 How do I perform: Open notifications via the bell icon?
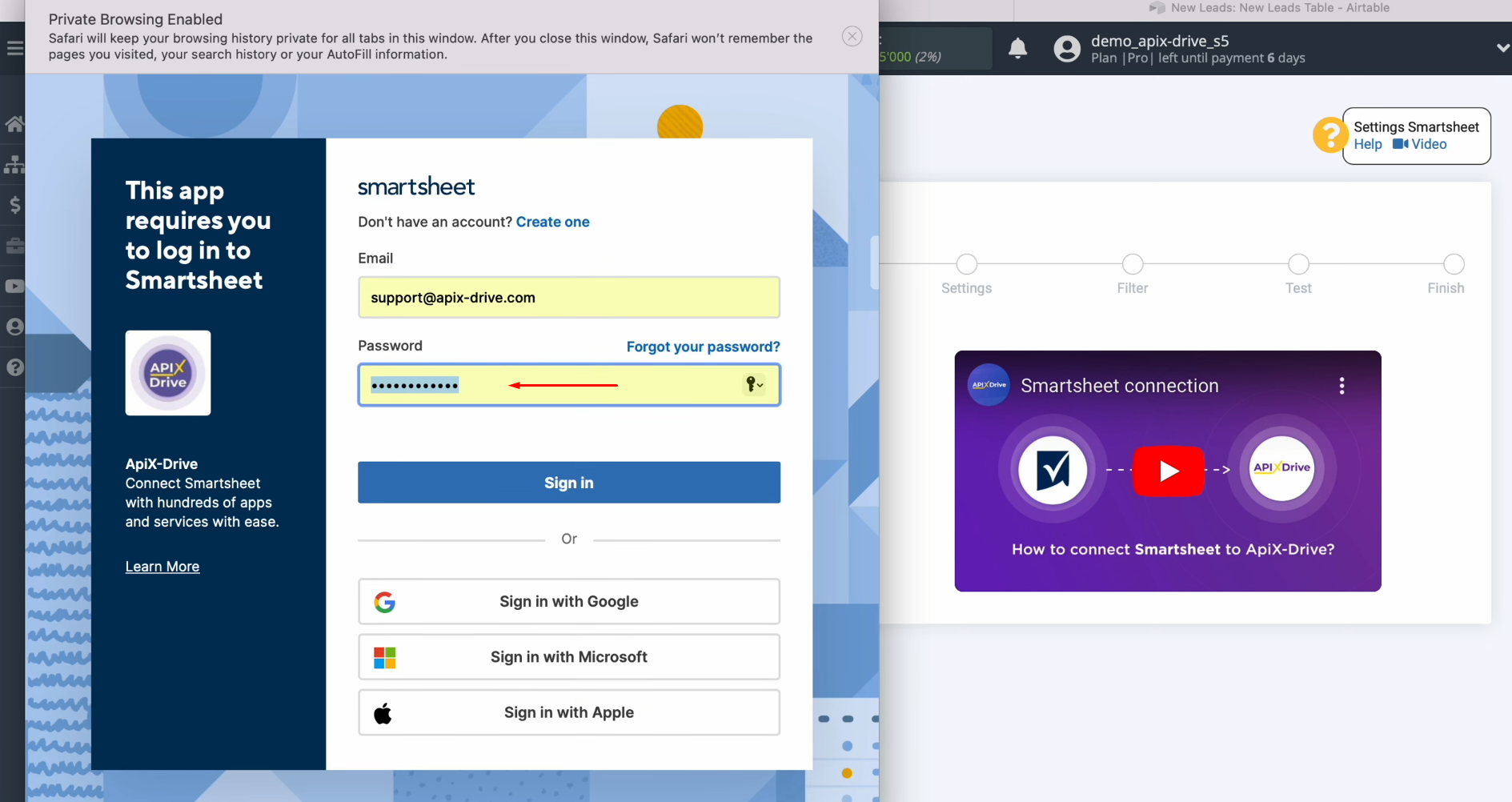tap(1017, 48)
